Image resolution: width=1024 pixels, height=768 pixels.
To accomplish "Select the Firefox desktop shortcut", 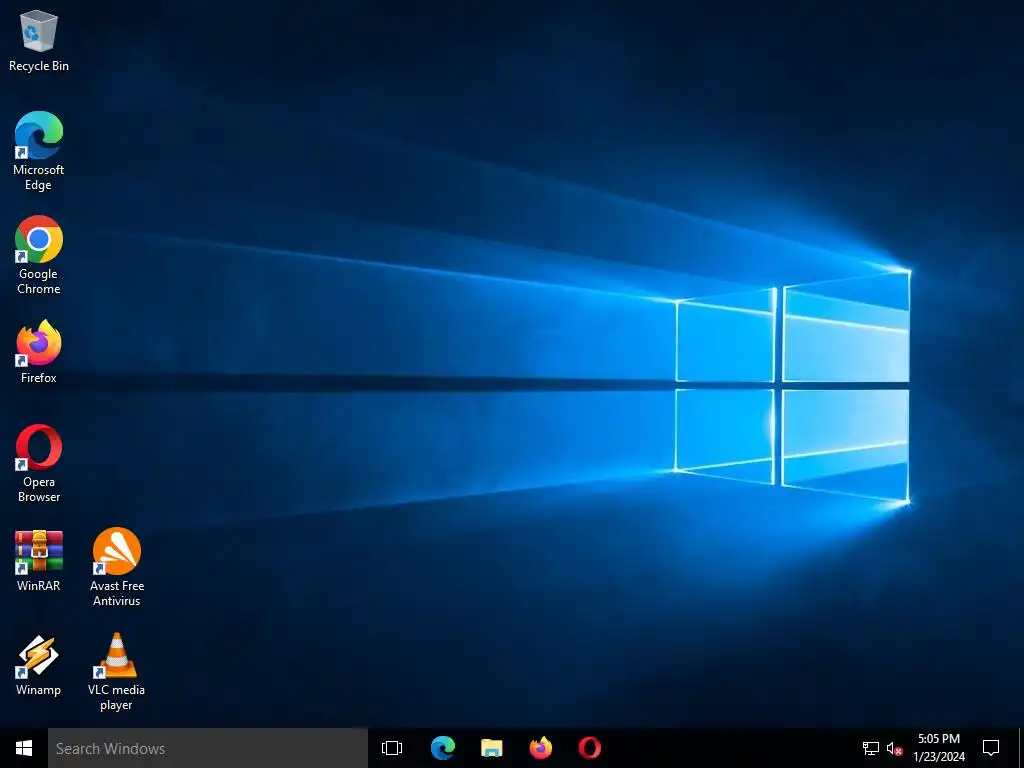I will tap(39, 351).
